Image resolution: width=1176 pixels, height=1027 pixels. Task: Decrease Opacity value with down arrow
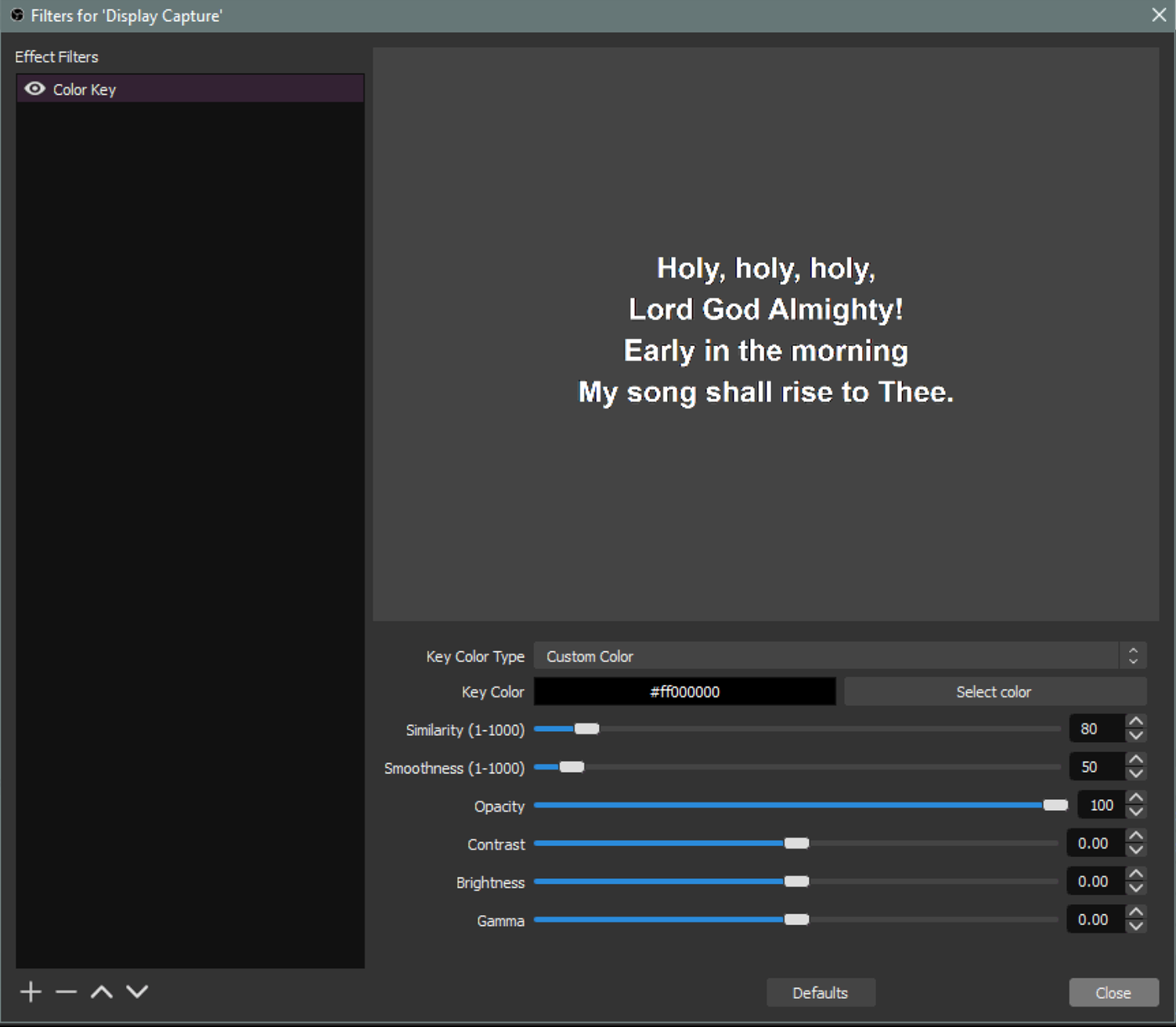1135,813
